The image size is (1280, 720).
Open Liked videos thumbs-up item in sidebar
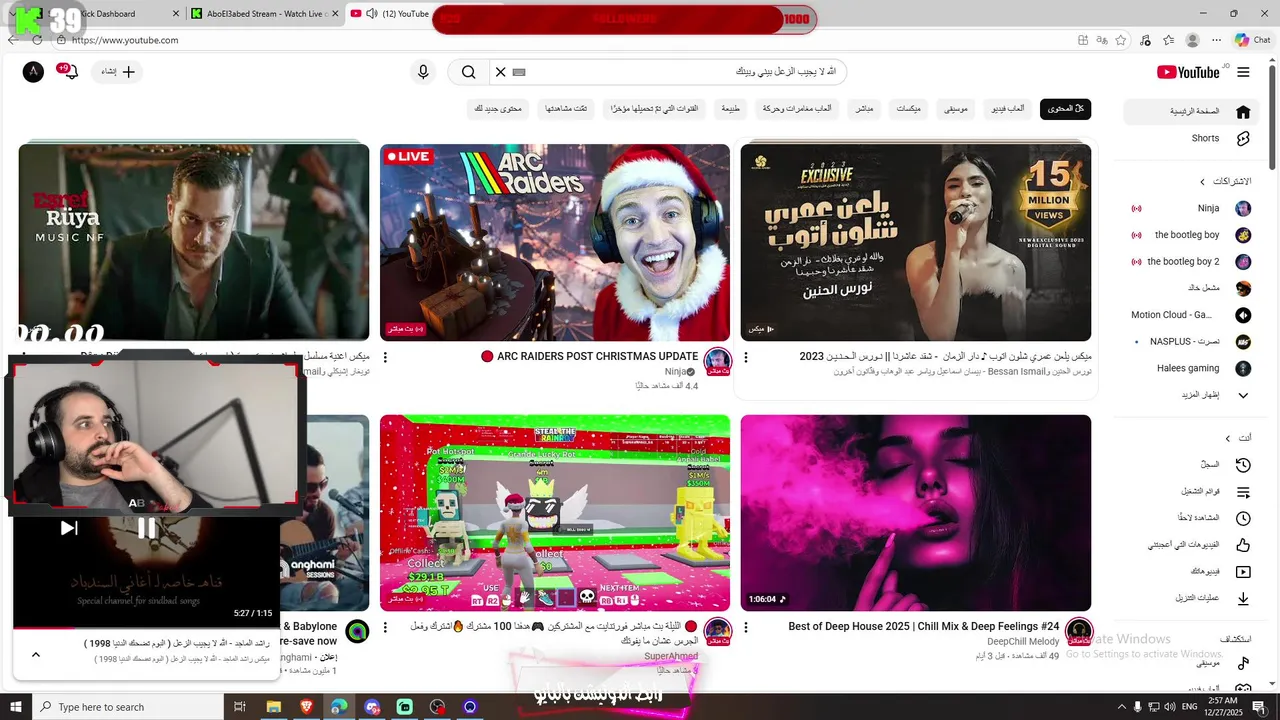[1191, 545]
